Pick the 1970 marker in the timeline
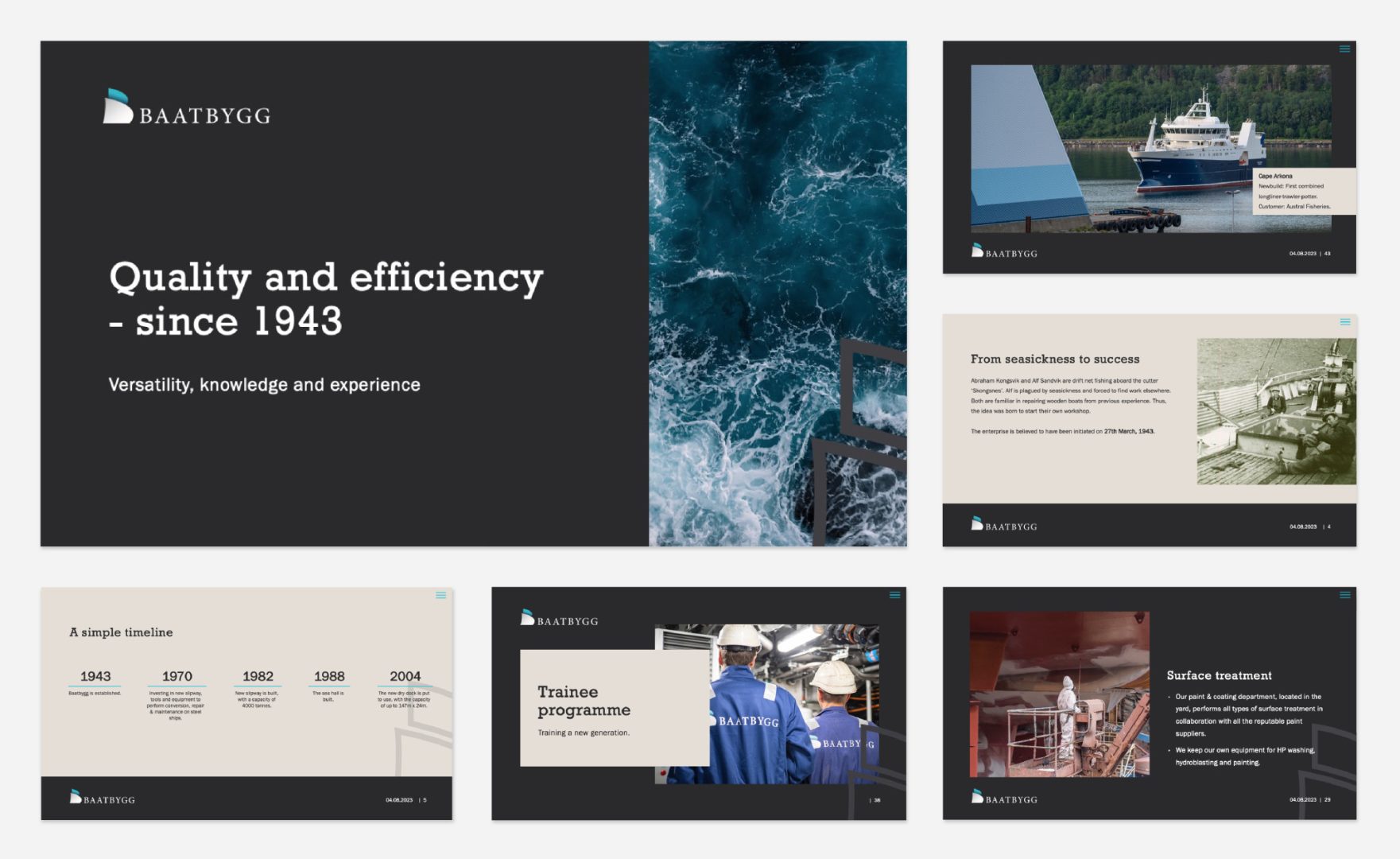This screenshot has height=859, width=1400. pyautogui.click(x=177, y=676)
